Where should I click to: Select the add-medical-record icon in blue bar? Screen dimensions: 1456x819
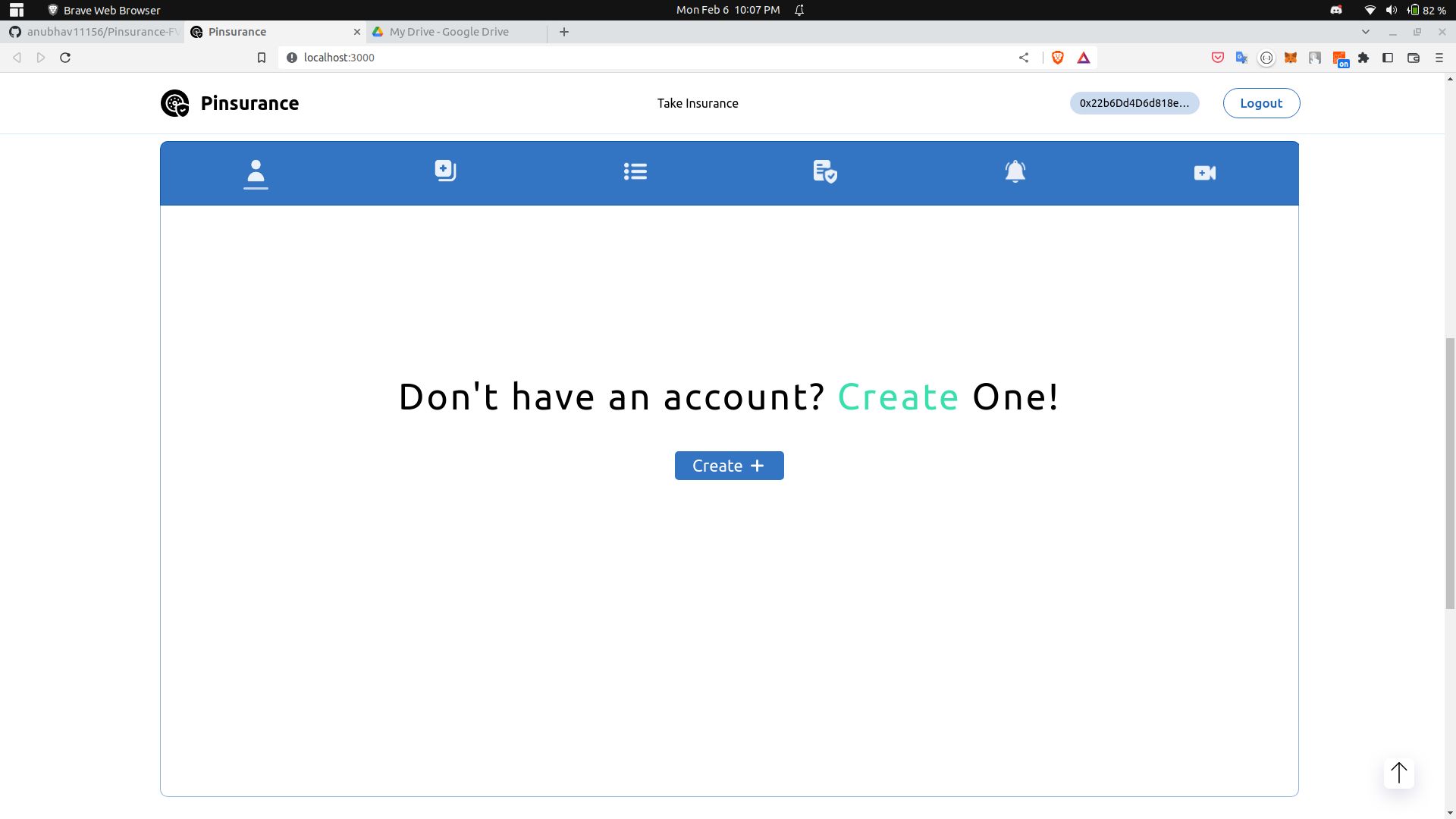(445, 171)
